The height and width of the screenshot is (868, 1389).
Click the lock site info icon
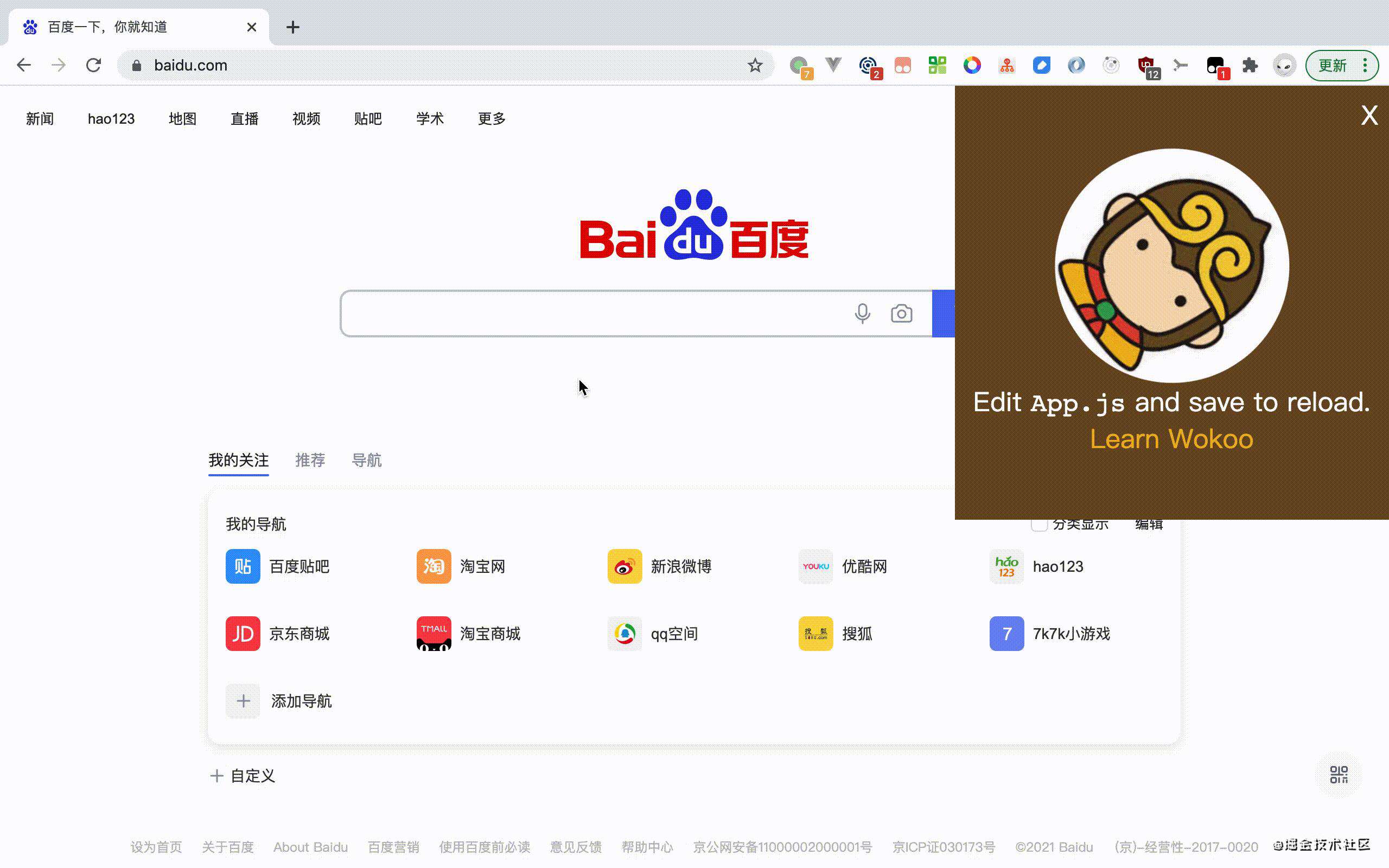pyautogui.click(x=137, y=66)
